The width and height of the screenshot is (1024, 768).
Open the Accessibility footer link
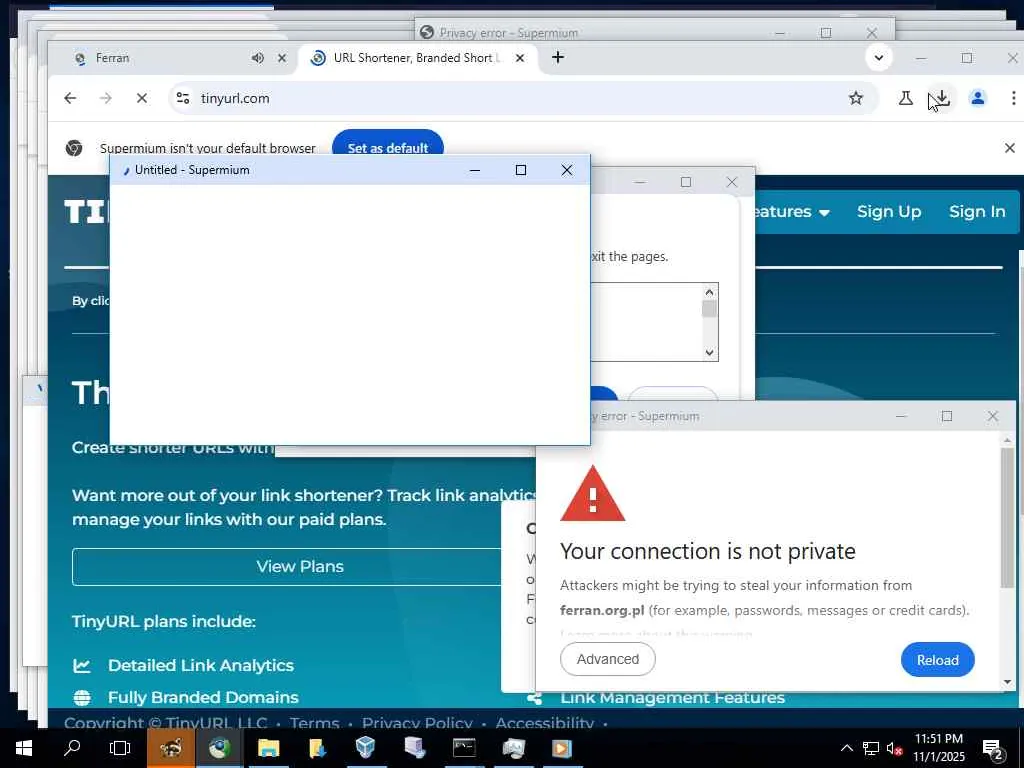click(545, 723)
